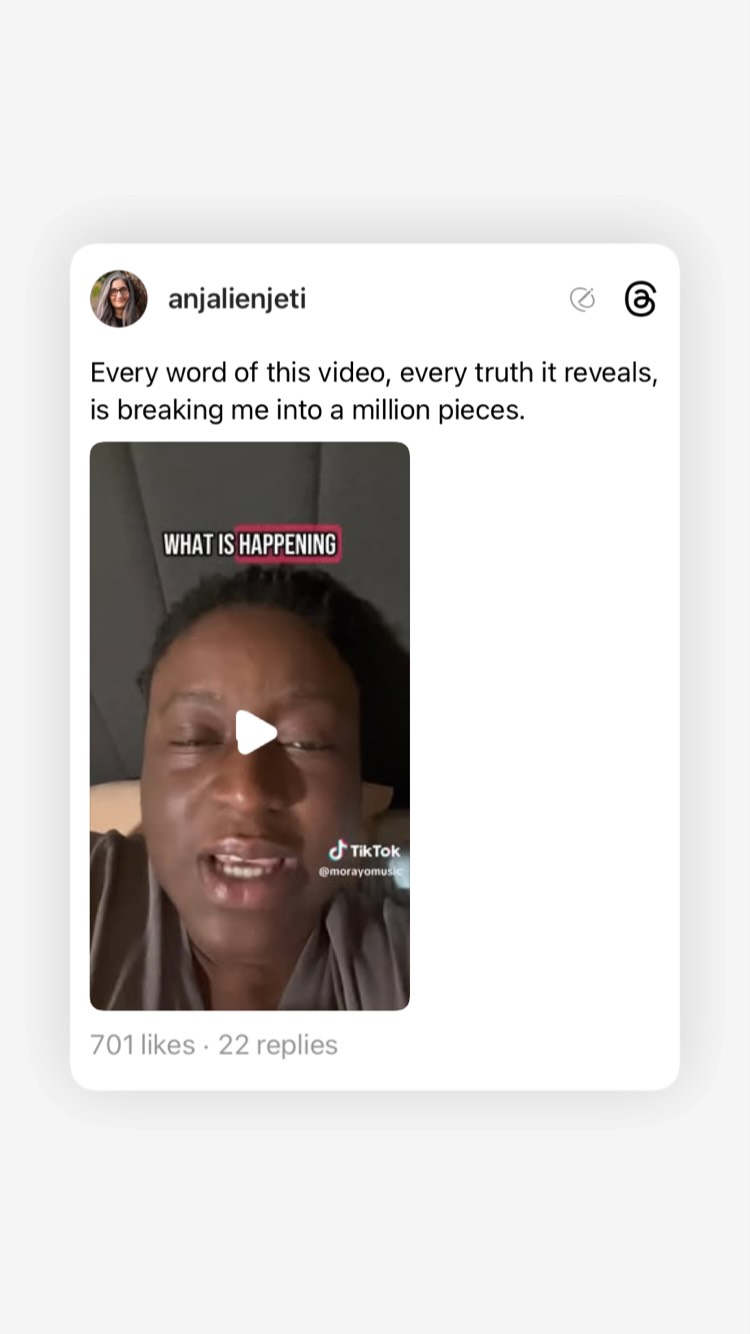This screenshot has height=1334, width=750.
Task: Play the embedded TikTok video
Action: (x=256, y=732)
